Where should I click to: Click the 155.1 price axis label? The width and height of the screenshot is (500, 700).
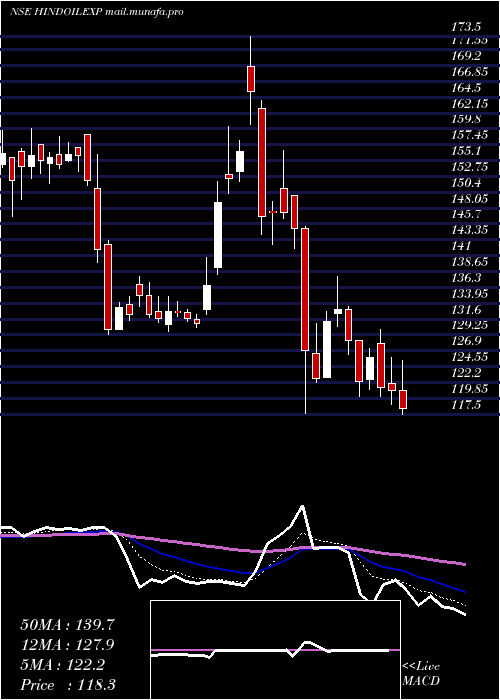click(466, 150)
